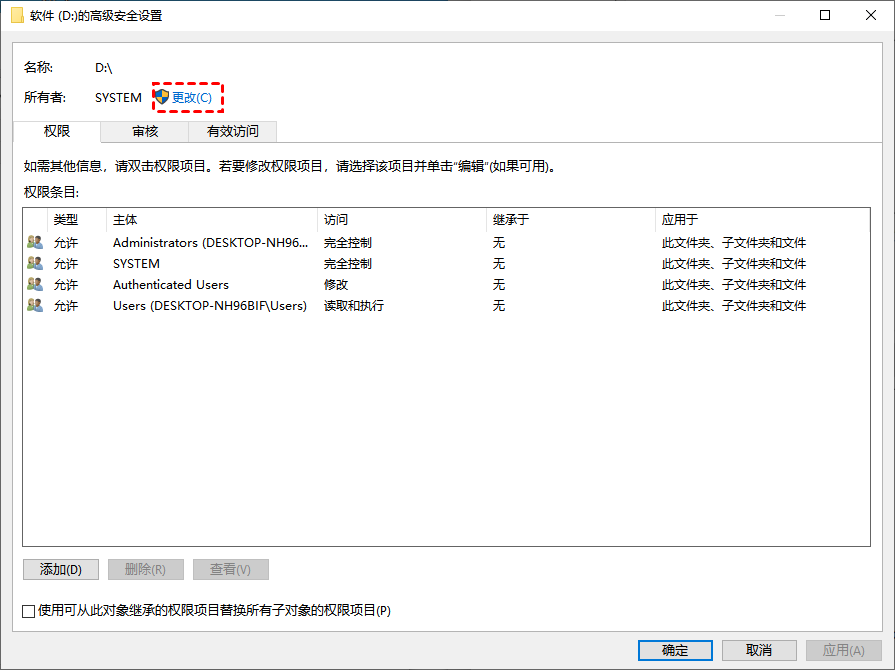The image size is (895, 670).
Task: Select the 权限 tab
Action: (x=58, y=131)
